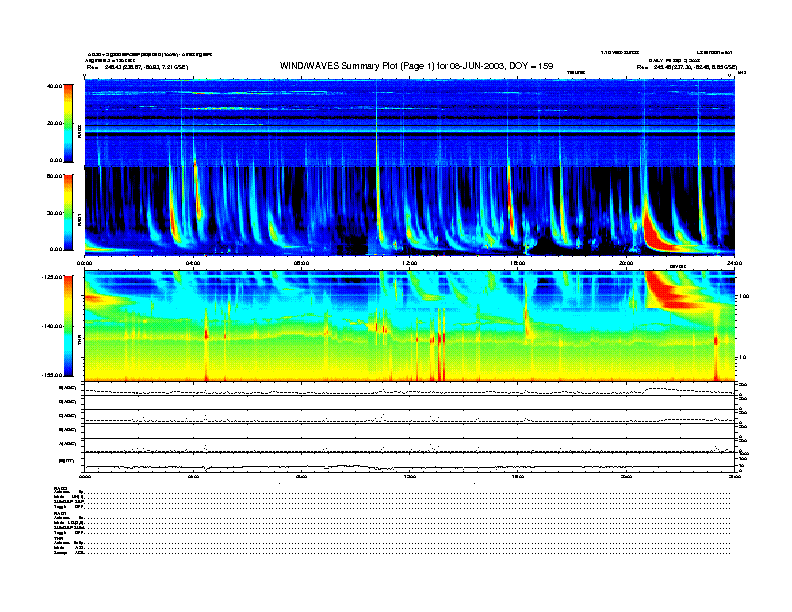Click the 20:00 tick label under RAD1 panel
The image size is (792, 612).
pyautogui.click(x=626, y=263)
